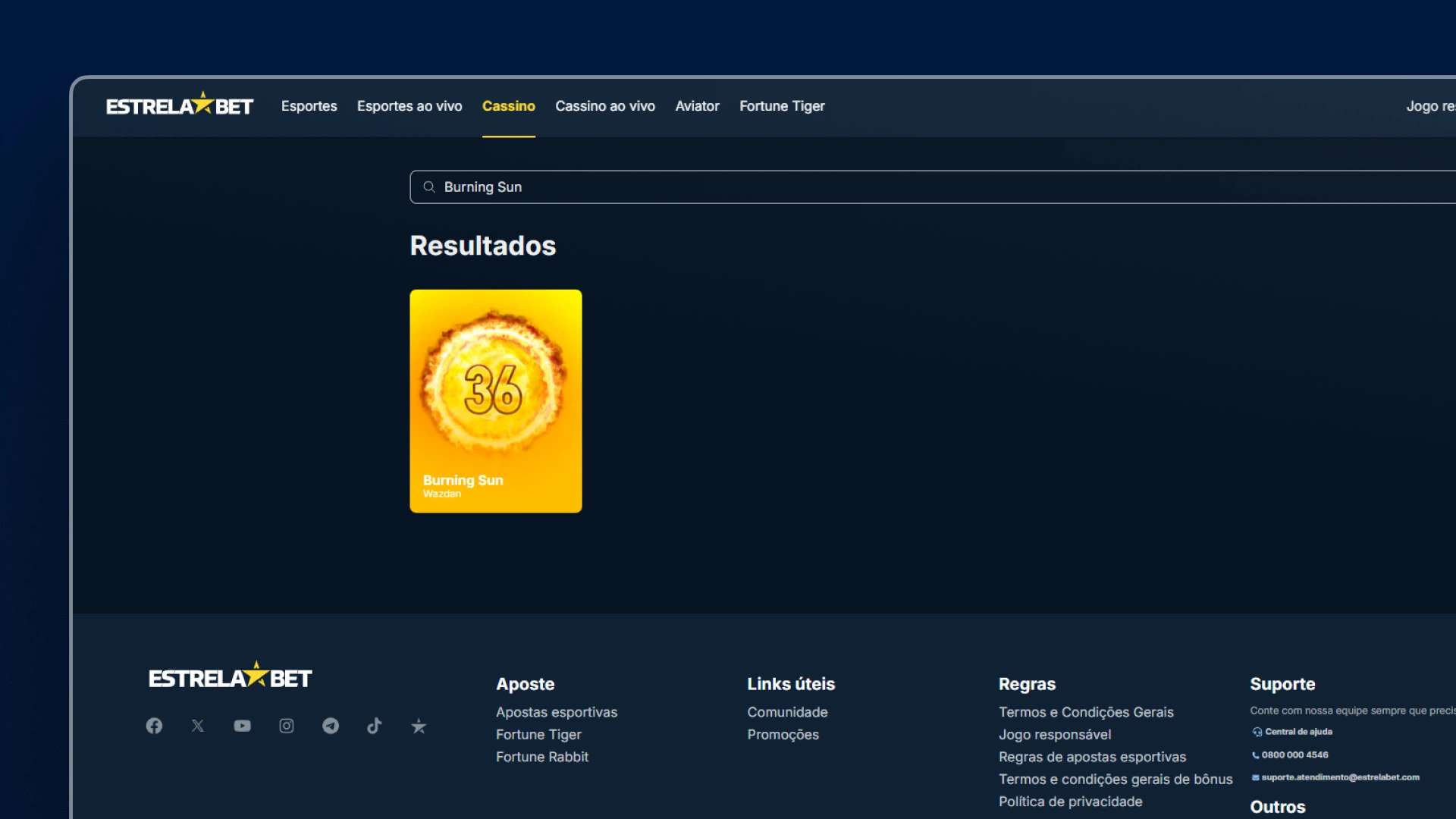
Task: Open the YouTube icon in the footer
Action: (x=242, y=726)
